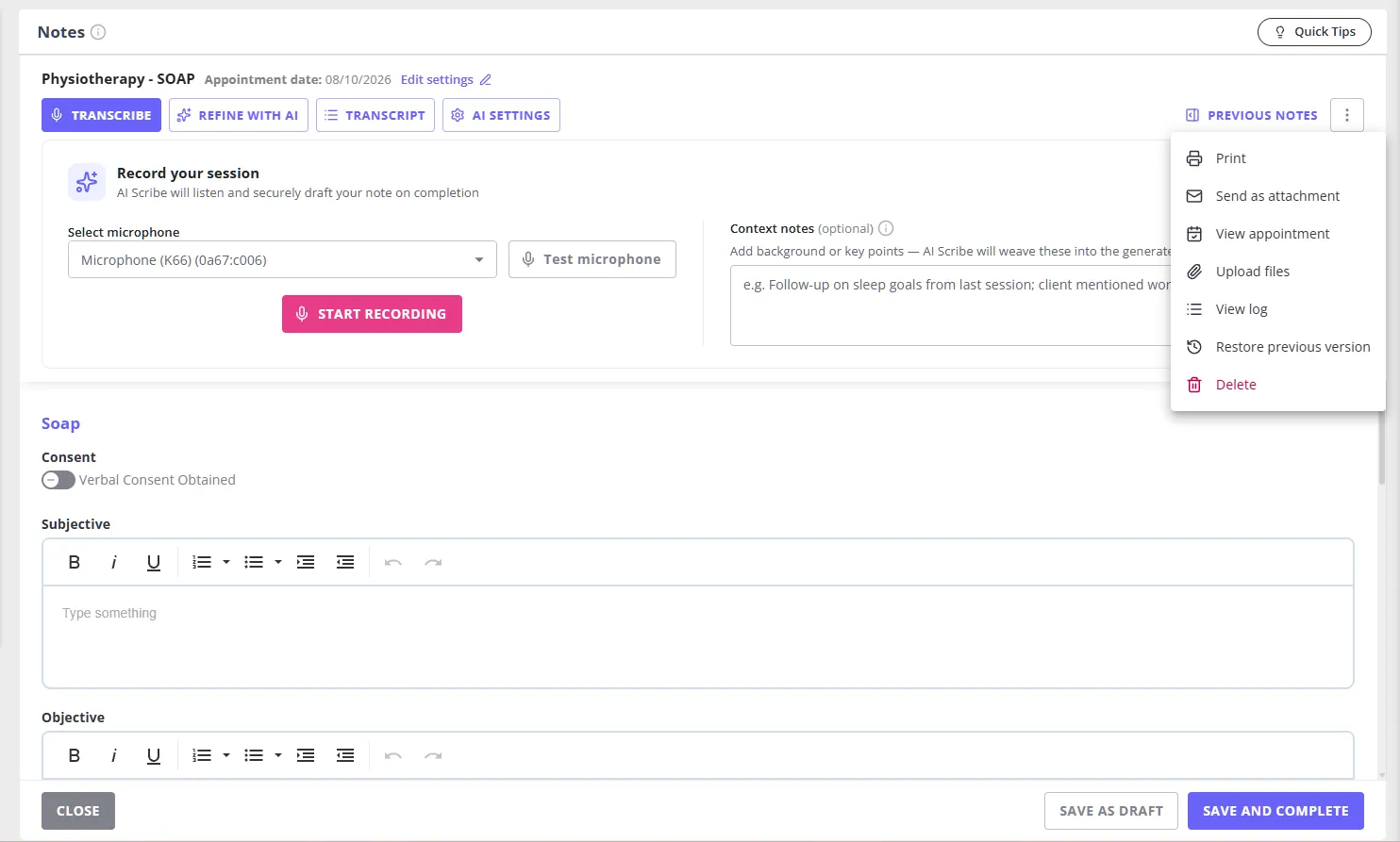Apply underline in the Objective editor
Image resolution: width=1400 pixels, height=842 pixels.
point(154,756)
